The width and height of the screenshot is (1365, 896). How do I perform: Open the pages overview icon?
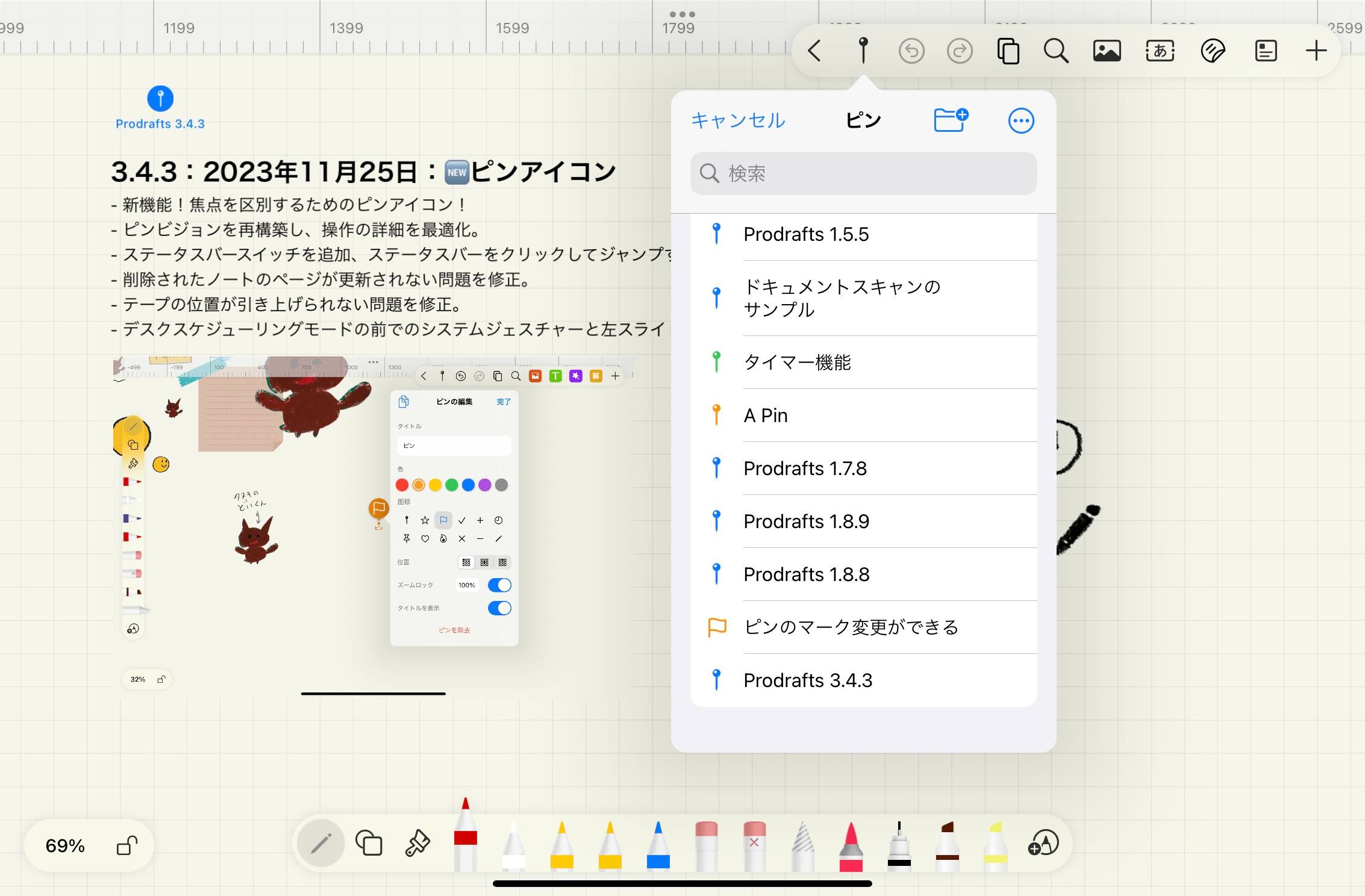click(x=1008, y=51)
